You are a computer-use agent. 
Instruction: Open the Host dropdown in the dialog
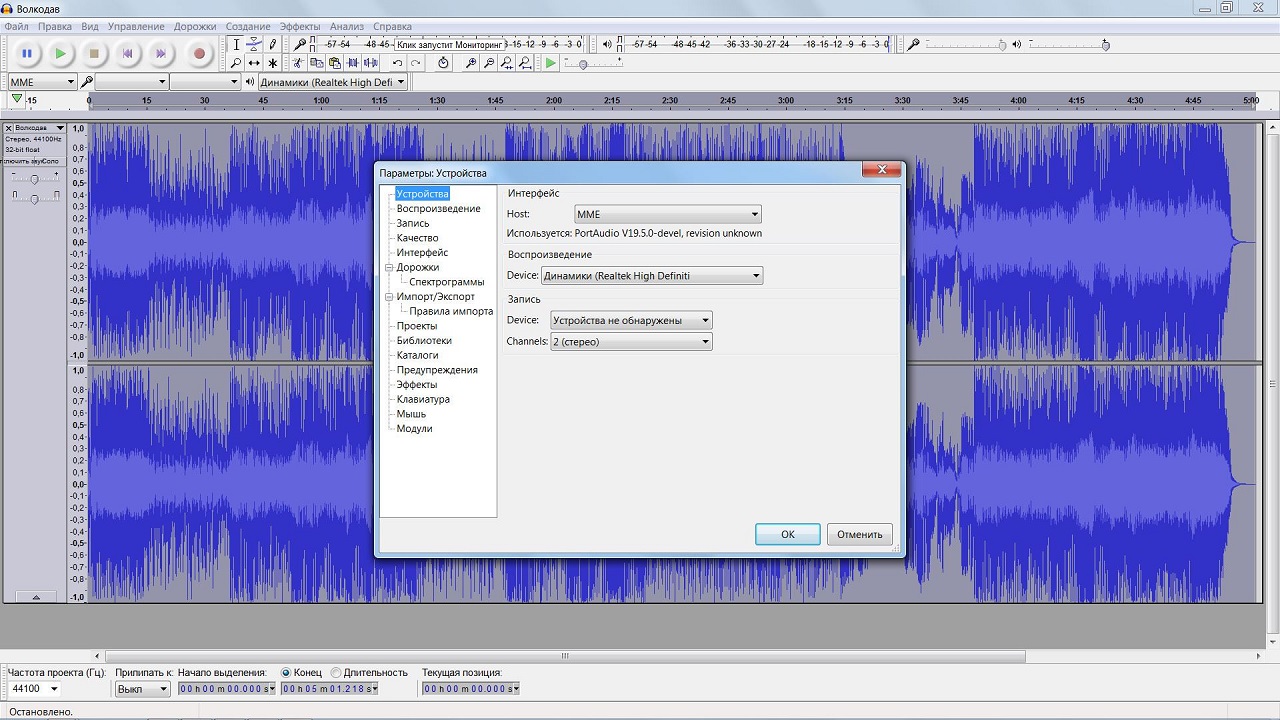(x=667, y=214)
